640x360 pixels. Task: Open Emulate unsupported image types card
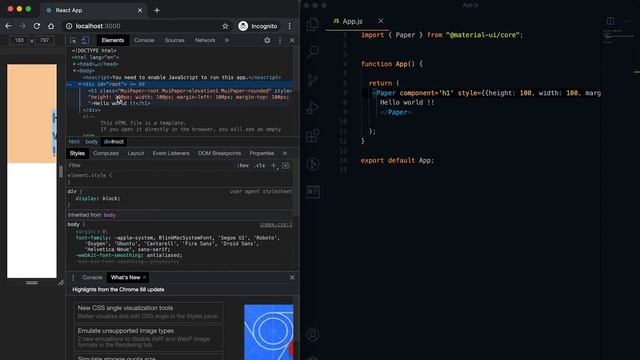pyautogui.click(x=148, y=338)
